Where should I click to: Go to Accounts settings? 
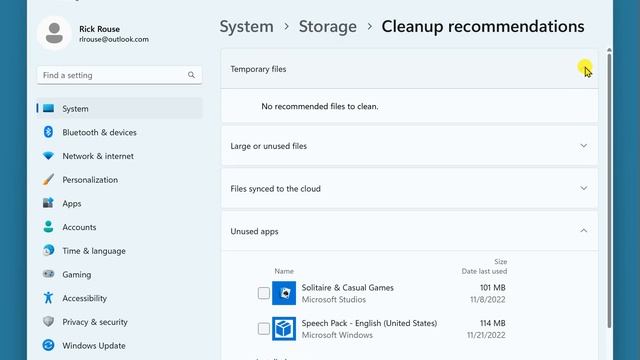119,227
